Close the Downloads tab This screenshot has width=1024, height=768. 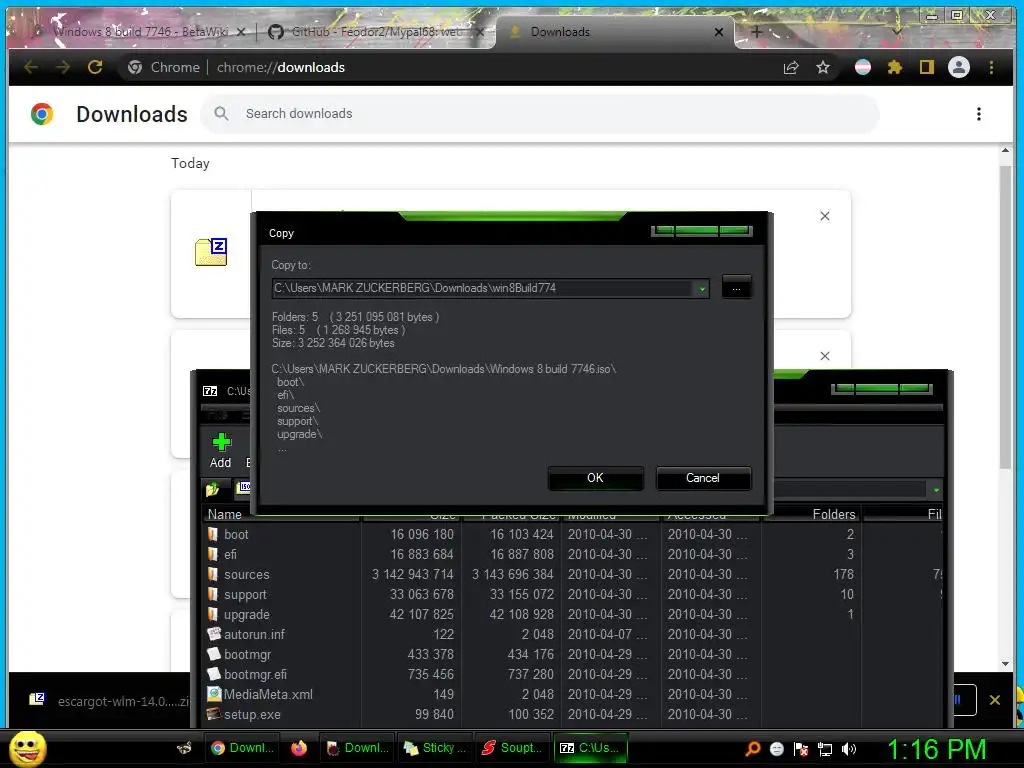719,32
